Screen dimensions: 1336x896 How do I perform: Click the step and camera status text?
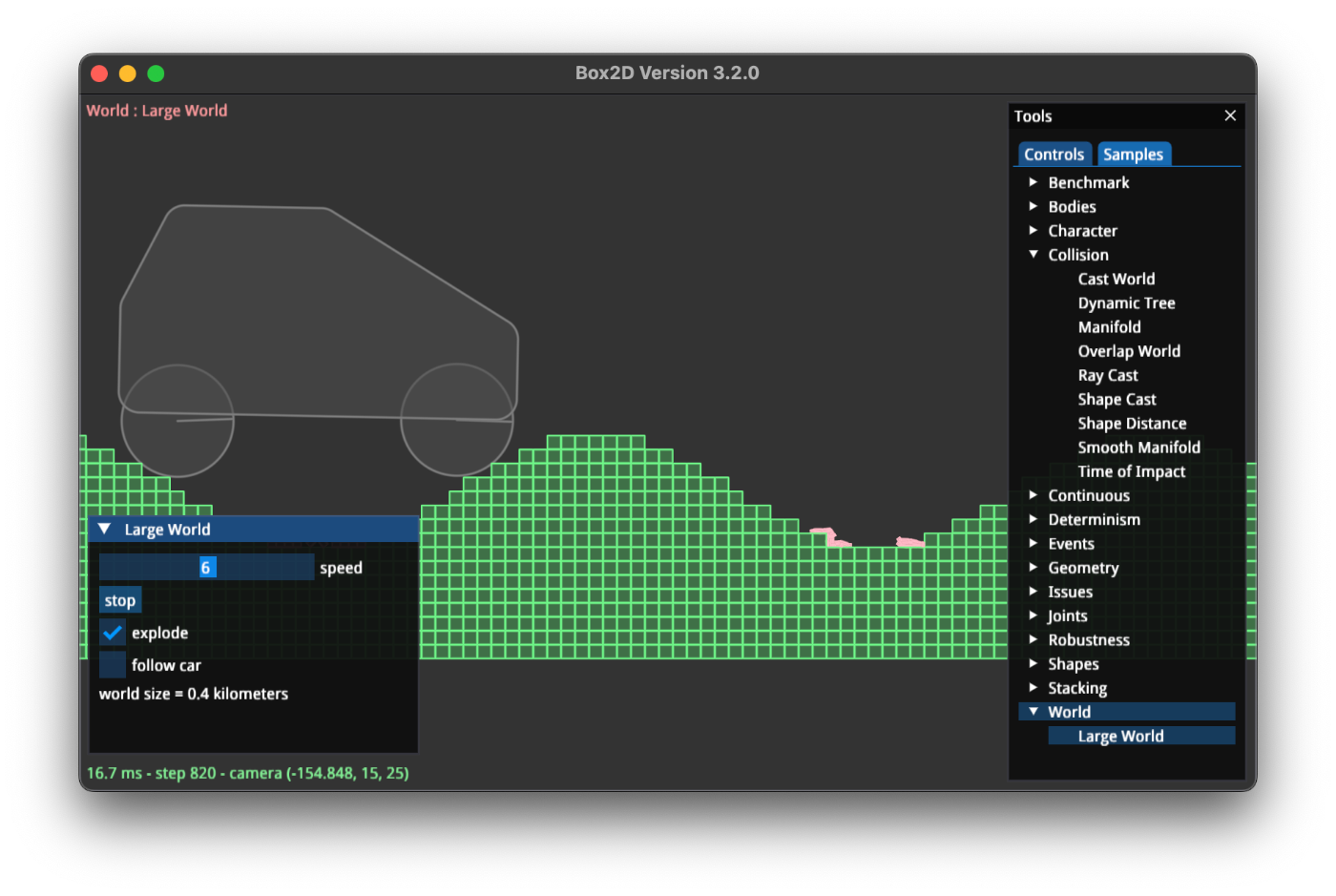click(248, 773)
